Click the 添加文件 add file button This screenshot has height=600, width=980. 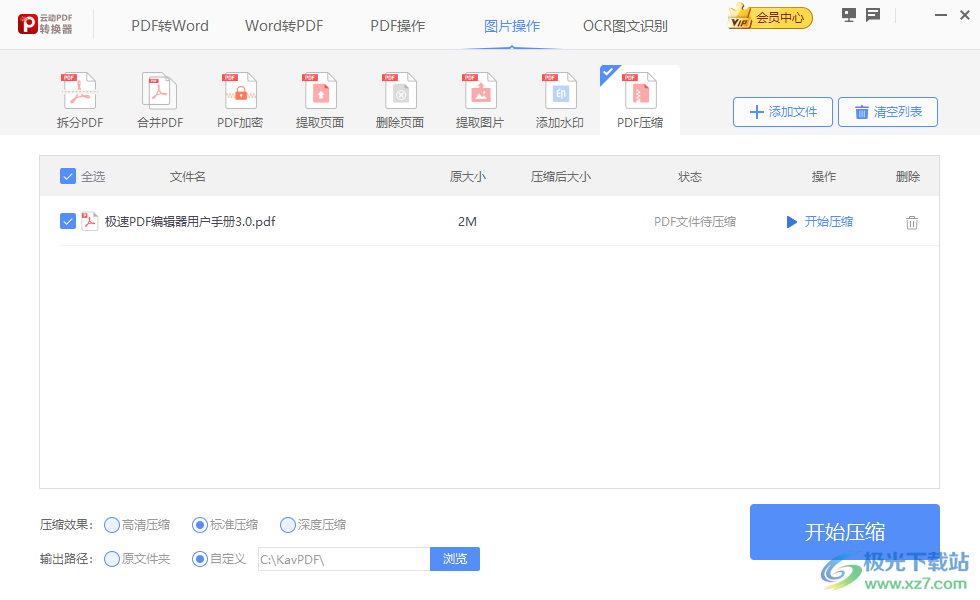(x=782, y=112)
